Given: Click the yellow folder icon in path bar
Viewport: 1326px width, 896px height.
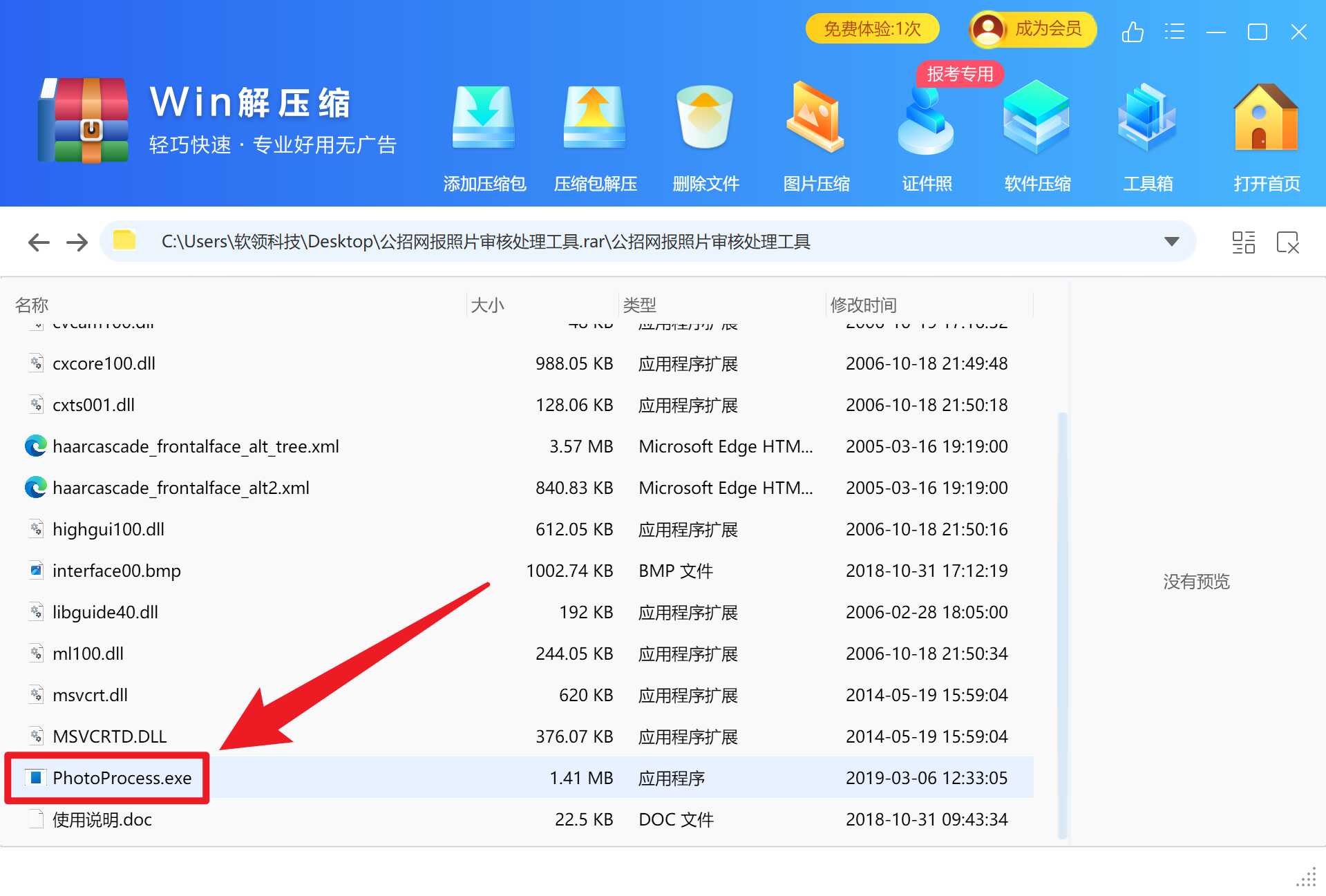Looking at the screenshot, I should pyautogui.click(x=124, y=240).
